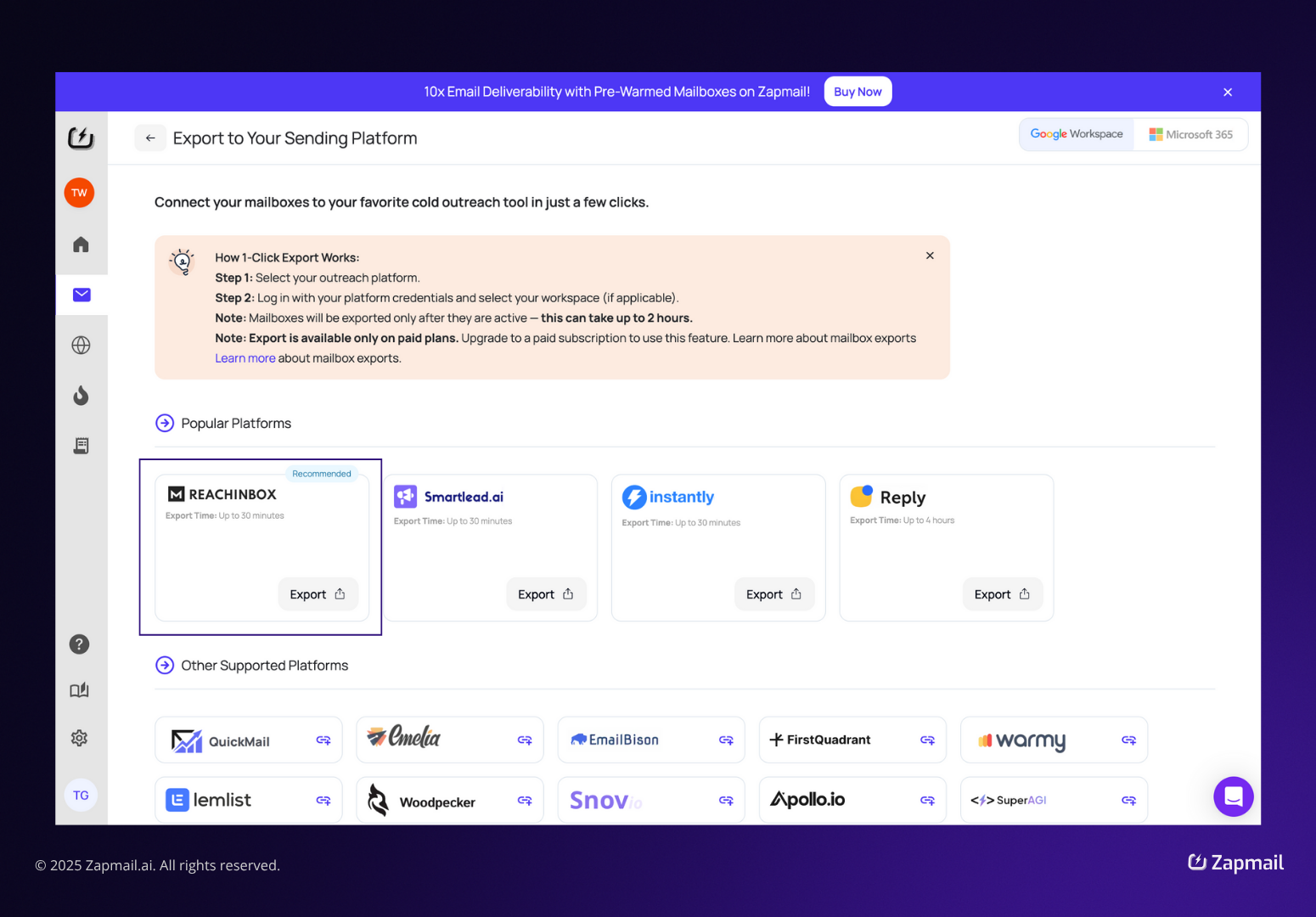Click the FirstQuadrant connect link icon
This screenshot has height=917, width=1316.
927,740
